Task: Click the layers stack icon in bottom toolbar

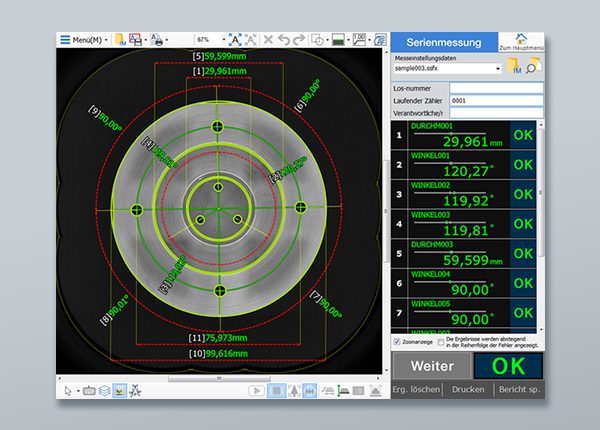Action: click(104, 390)
